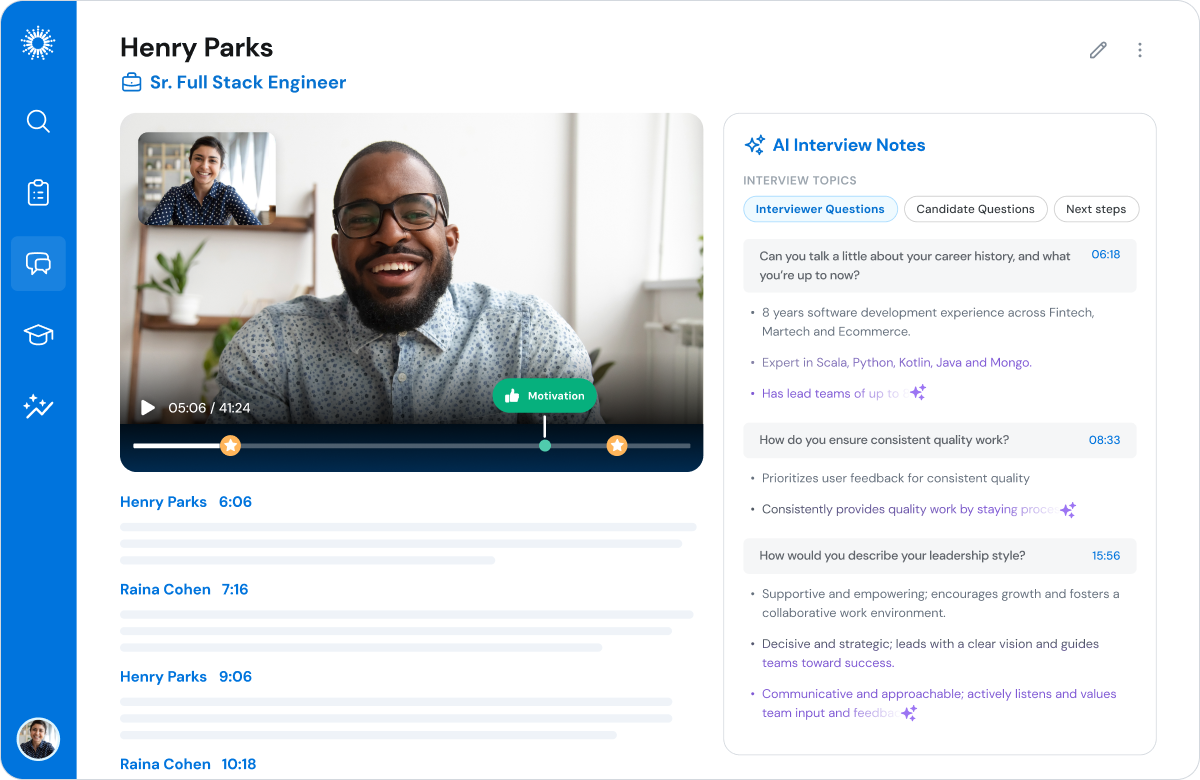Click the '8 years software development experience' note
The image size is (1200, 780).
[928, 322]
